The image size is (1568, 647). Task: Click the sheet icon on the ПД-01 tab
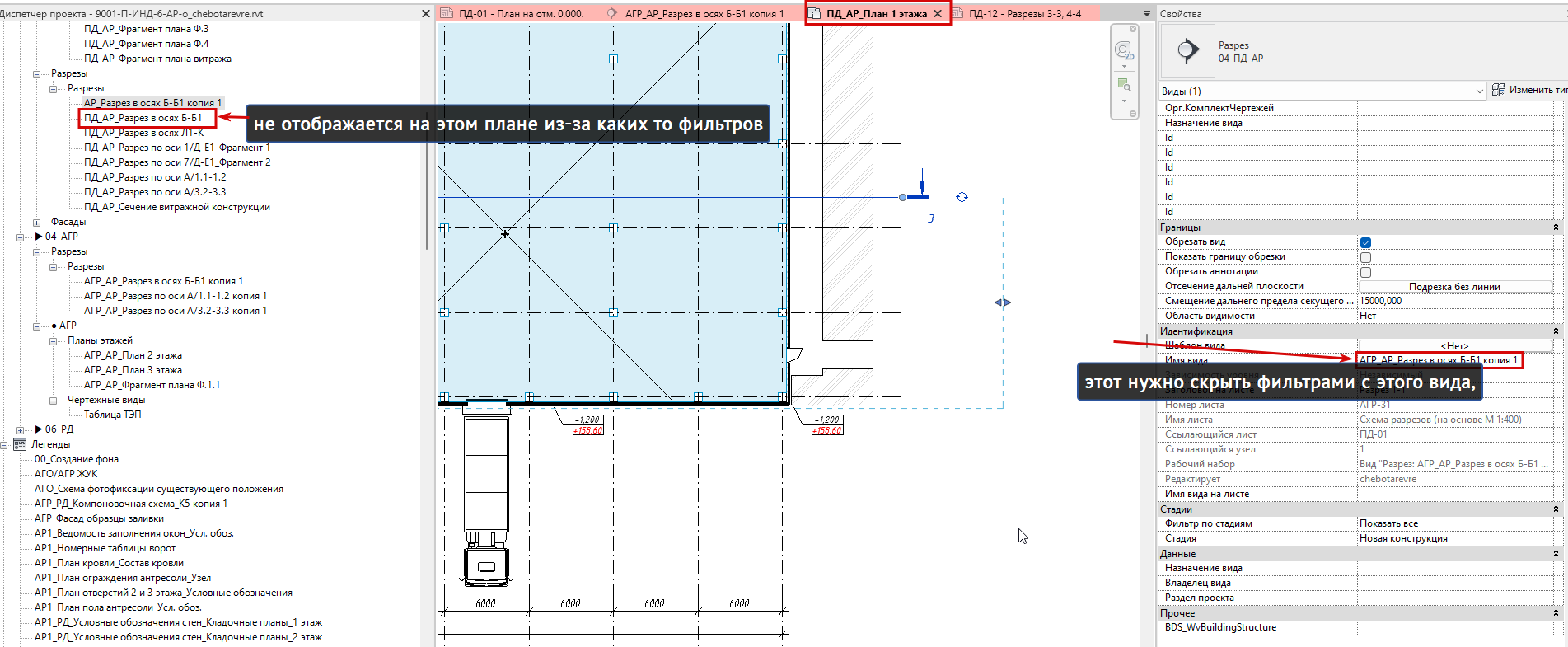pyautogui.click(x=447, y=14)
